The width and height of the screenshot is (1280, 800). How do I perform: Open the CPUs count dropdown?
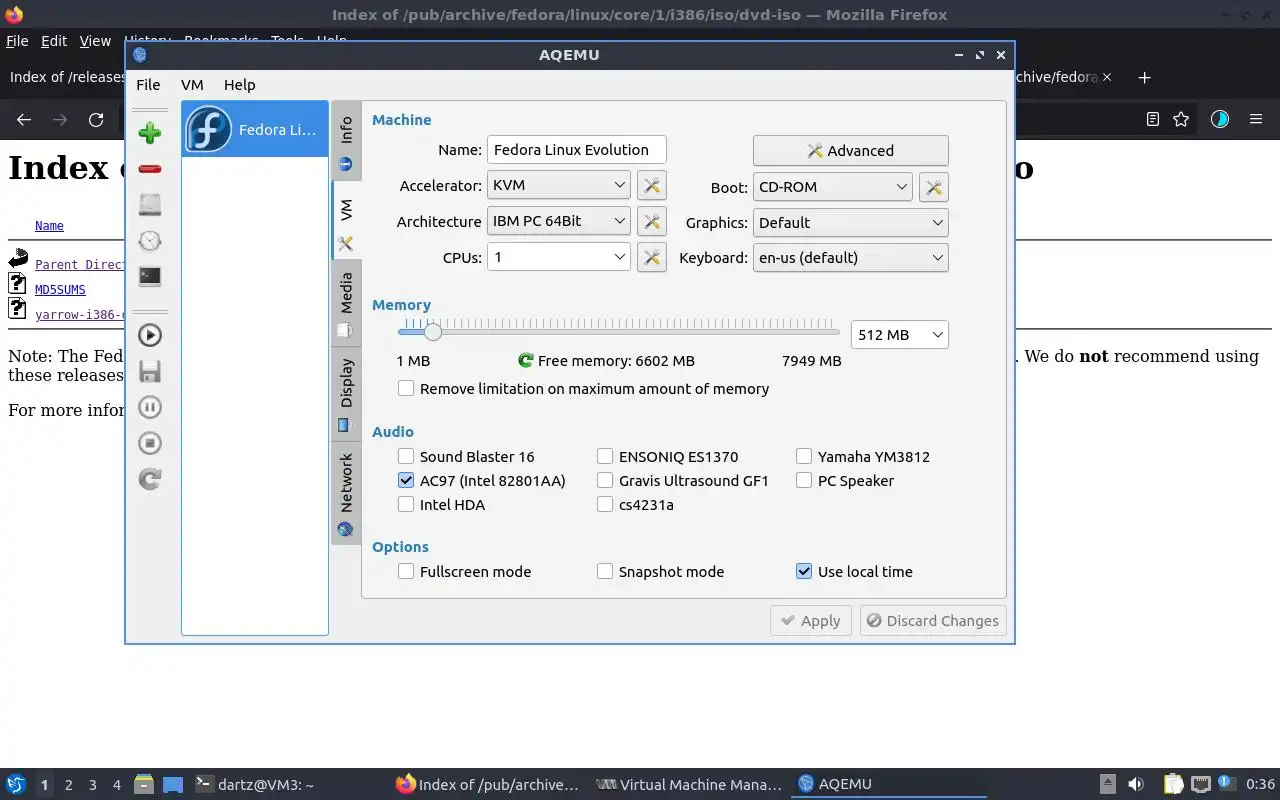point(558,257)
